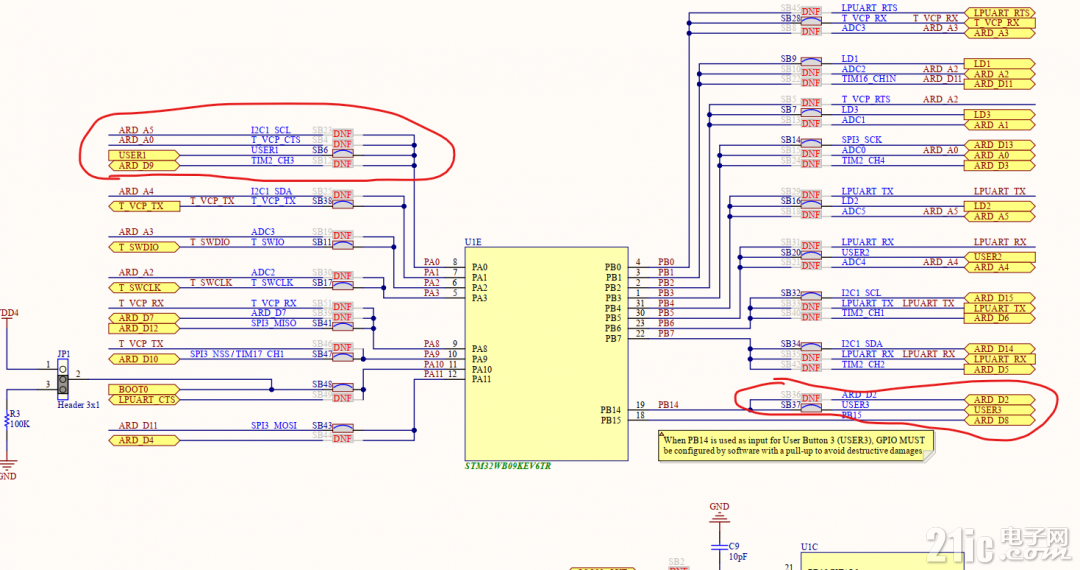Viewport: 1080px width, 570px height.
Task: Select solder bridge SB20
Action: pyautogui.click(x=811, y=255)
